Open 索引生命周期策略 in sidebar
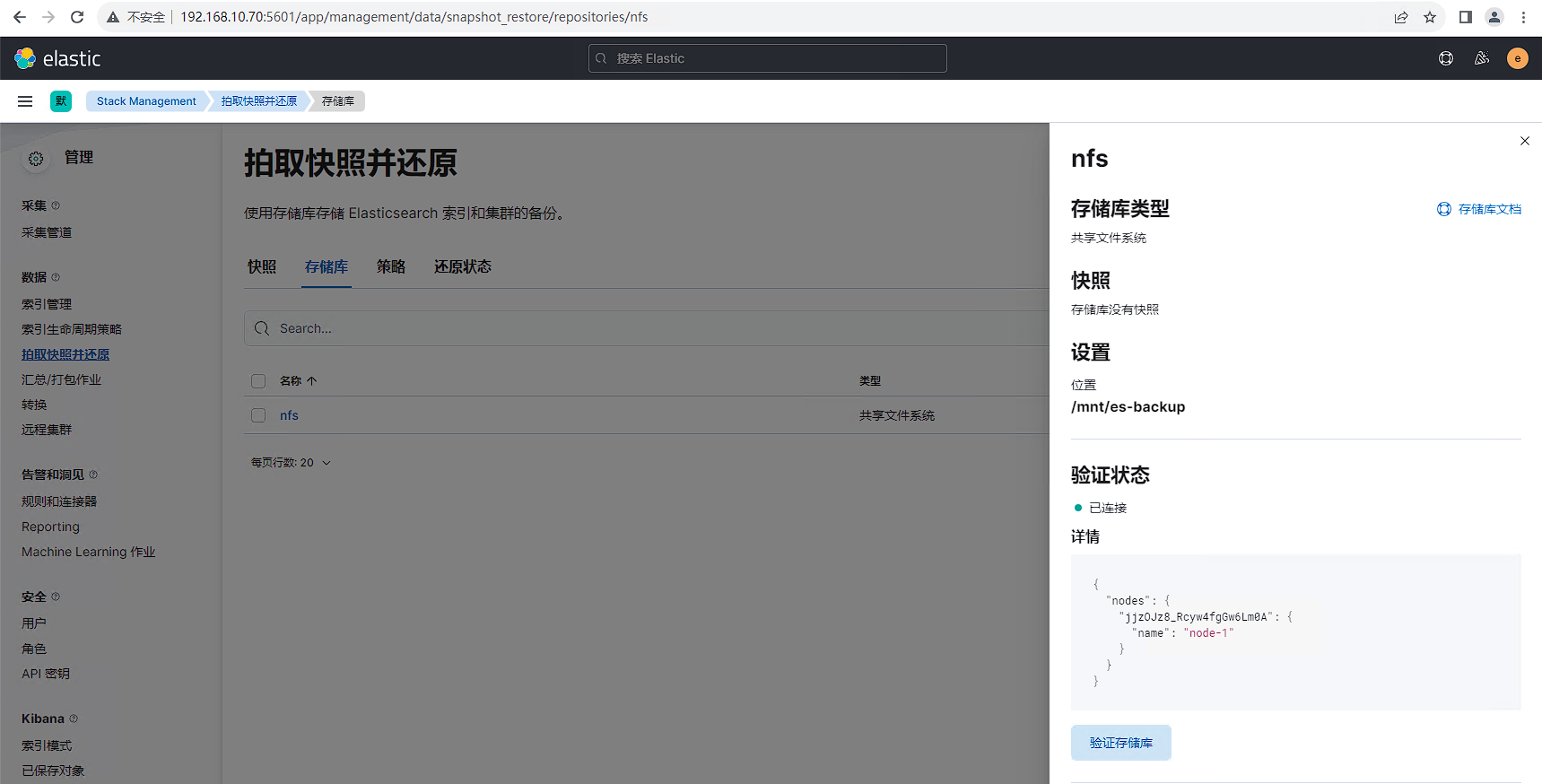 pyautogui.click(x=72, y=329)
